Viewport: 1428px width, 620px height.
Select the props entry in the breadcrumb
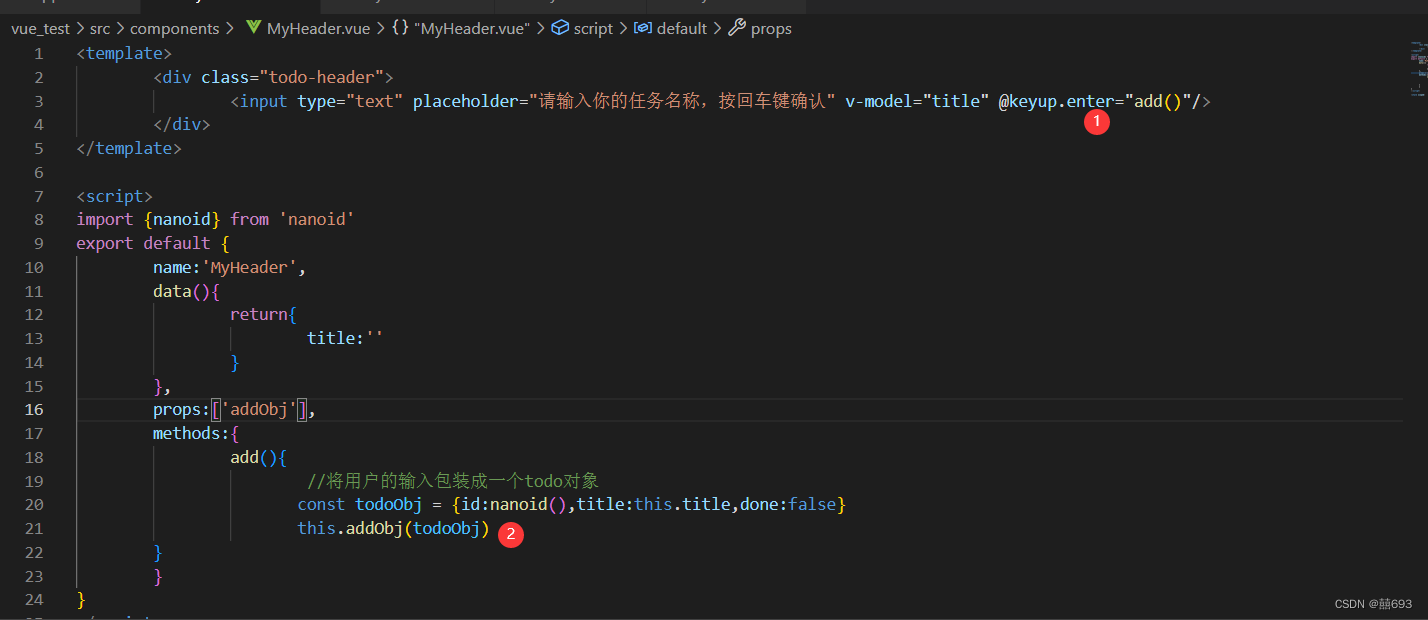tap(770, 28)
